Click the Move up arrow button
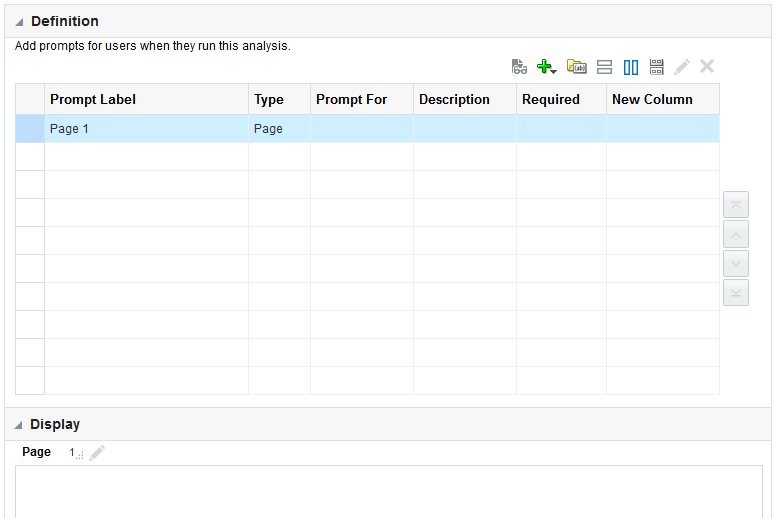The height and width of the screenshot is (527, 777). (736, 235)
